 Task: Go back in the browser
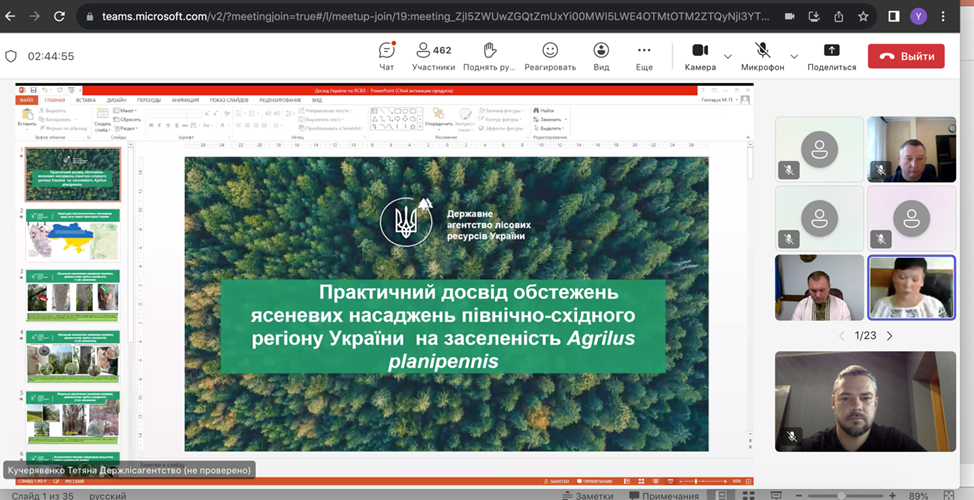10,17
